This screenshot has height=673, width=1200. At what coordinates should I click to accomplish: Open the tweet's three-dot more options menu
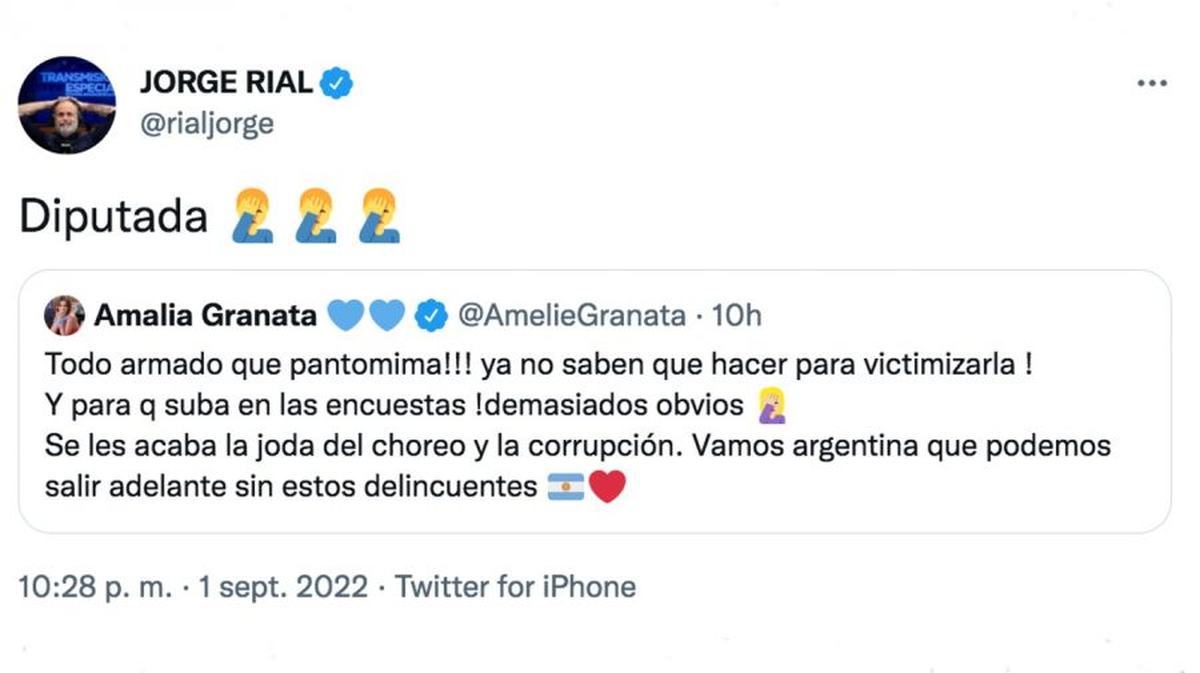pyautogui.click(x=1152, y=83)
